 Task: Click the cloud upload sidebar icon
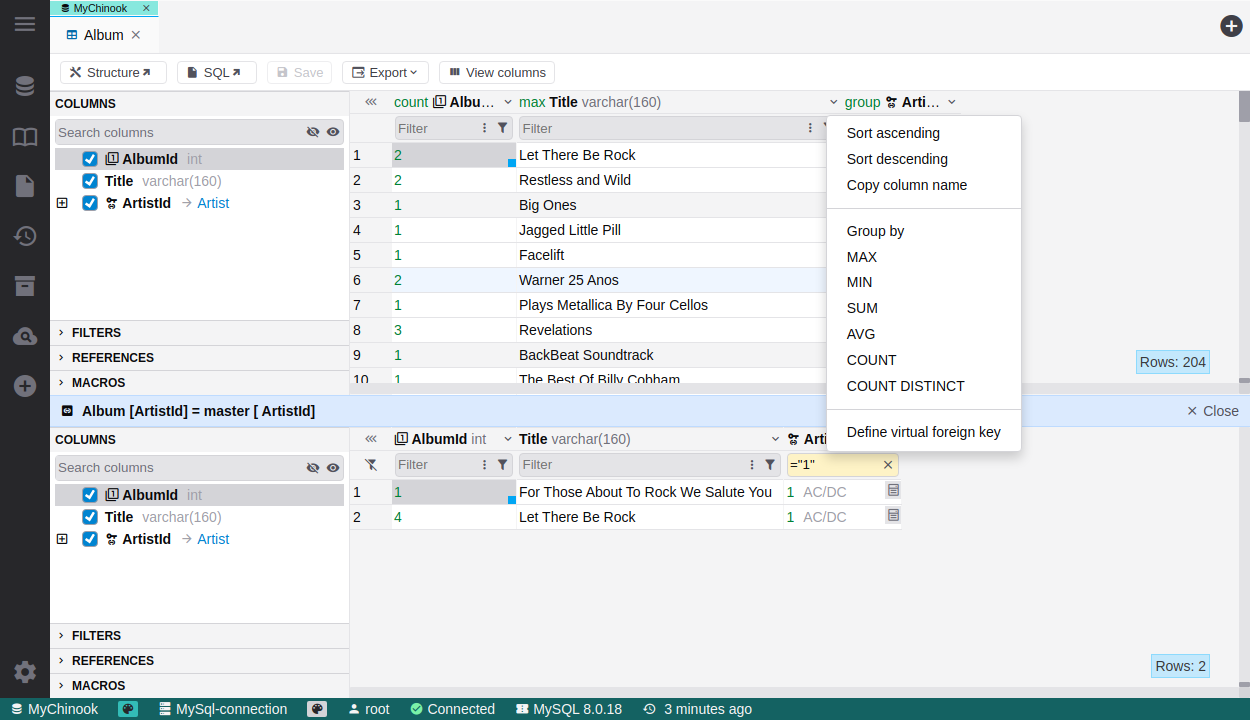[x=25, y=337]
